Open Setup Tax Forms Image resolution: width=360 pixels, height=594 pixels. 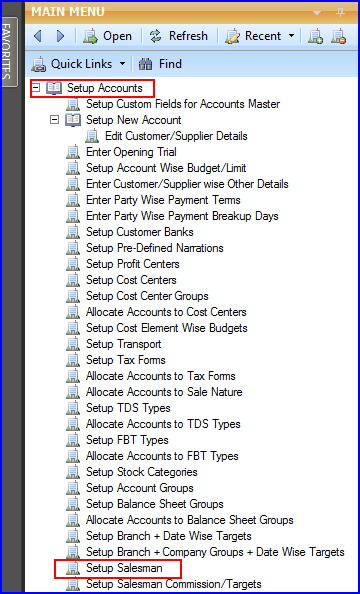(126, 360)
